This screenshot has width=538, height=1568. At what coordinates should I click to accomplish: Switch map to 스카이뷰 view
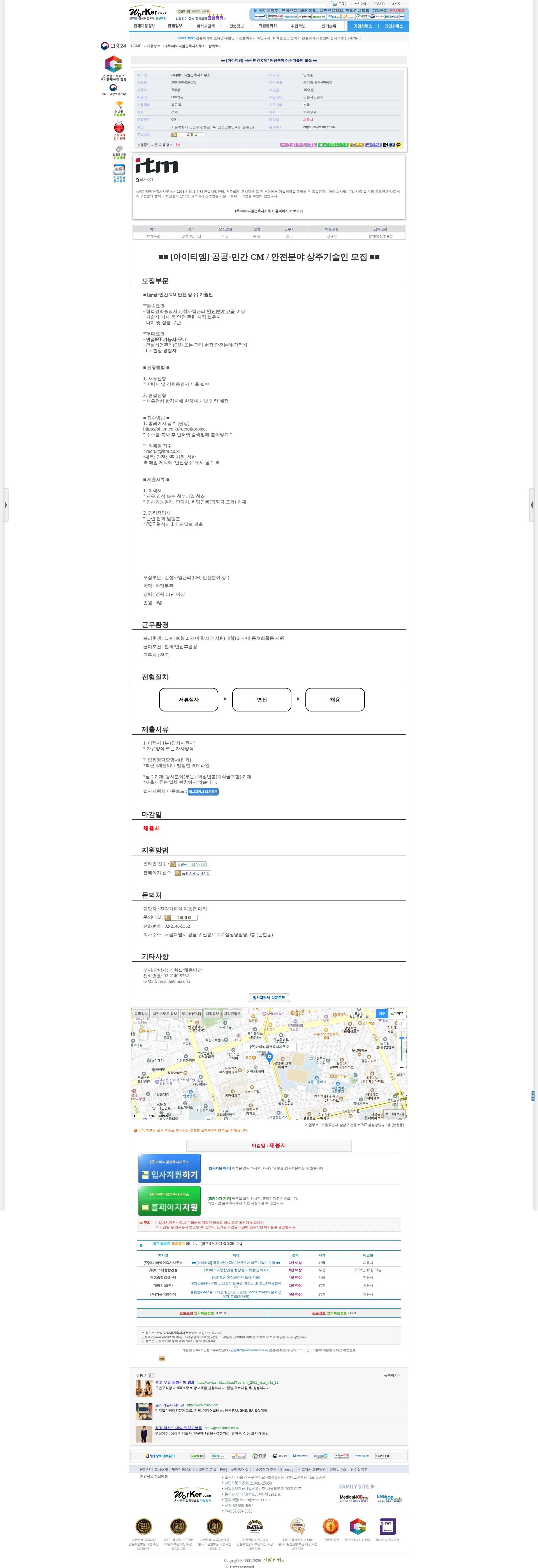point(397,1013)
